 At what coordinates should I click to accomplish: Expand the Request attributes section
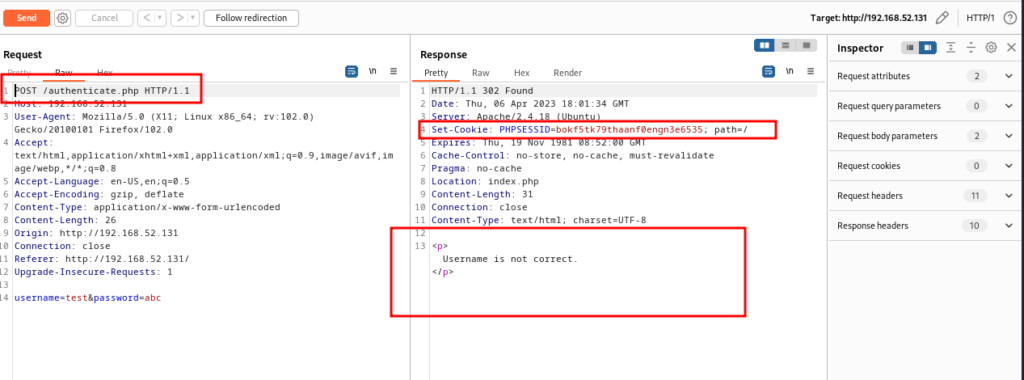[923, 76]
